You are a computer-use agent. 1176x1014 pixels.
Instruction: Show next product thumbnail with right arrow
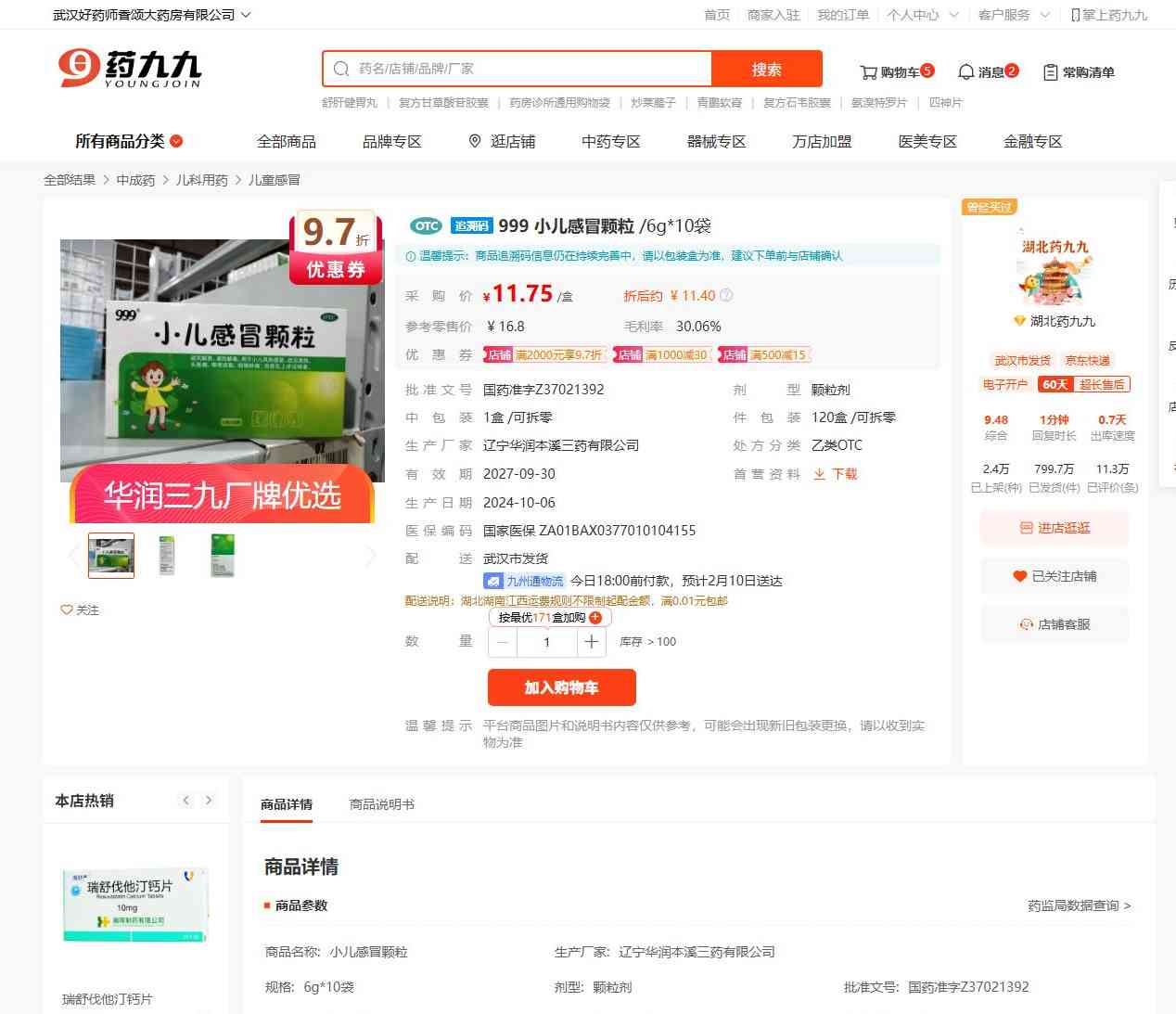(x=371, y=556)
